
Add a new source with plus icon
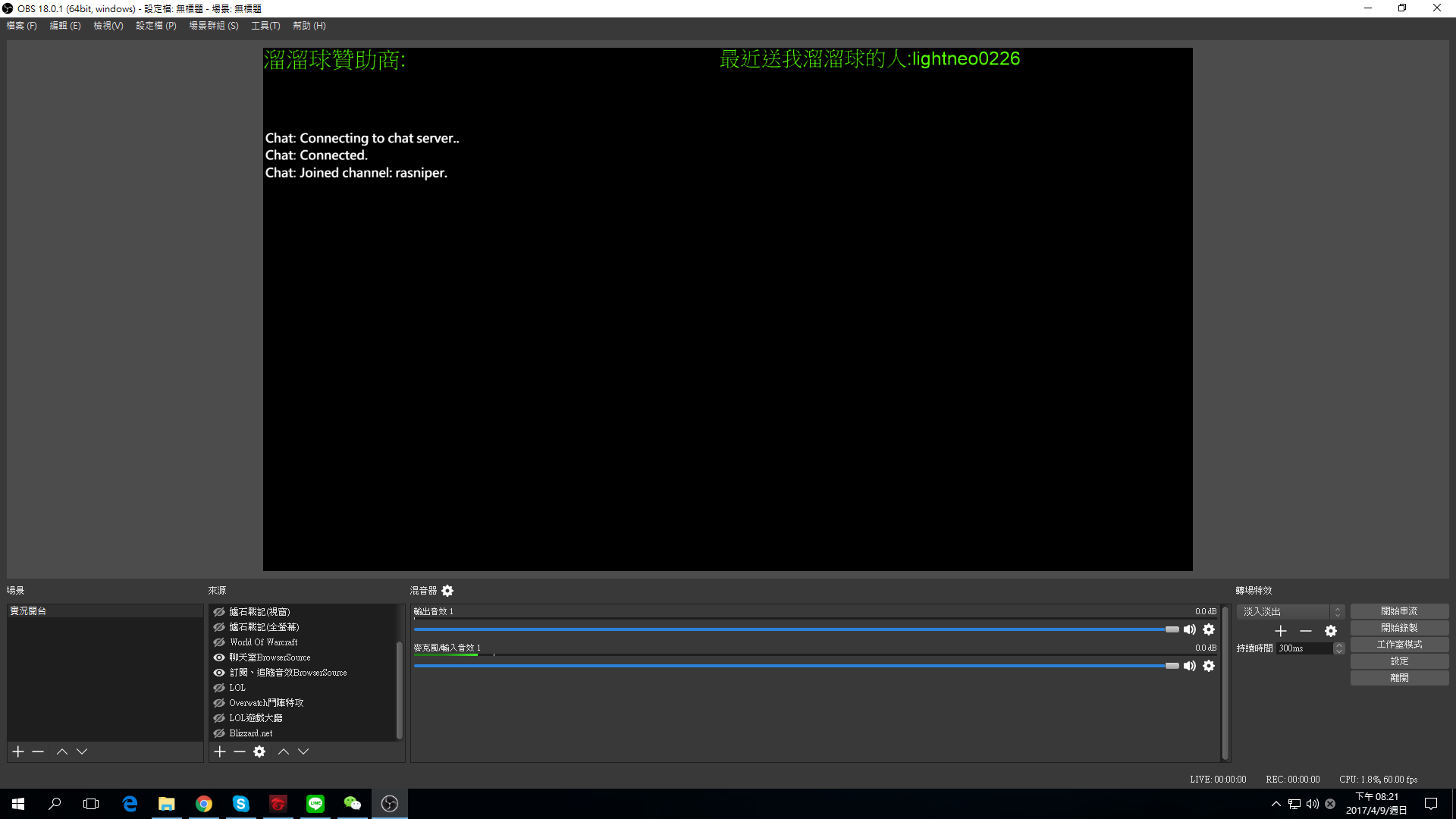pyautogui.click(x=220, y=752)
